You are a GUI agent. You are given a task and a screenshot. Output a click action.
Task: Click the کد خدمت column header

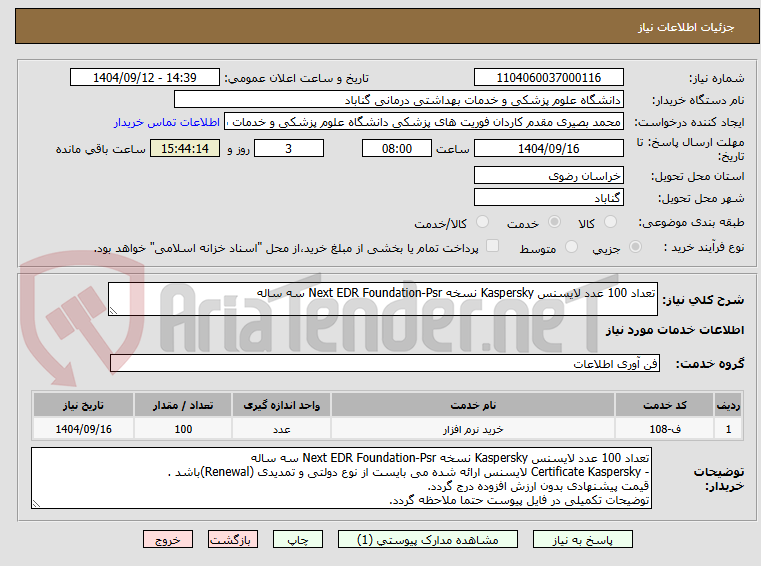pyautogui.click(x=664, y=405)
